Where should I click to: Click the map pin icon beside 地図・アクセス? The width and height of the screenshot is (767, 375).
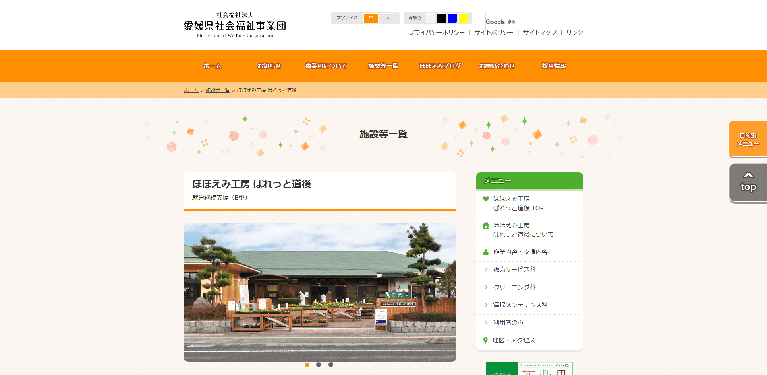point(485,340)
